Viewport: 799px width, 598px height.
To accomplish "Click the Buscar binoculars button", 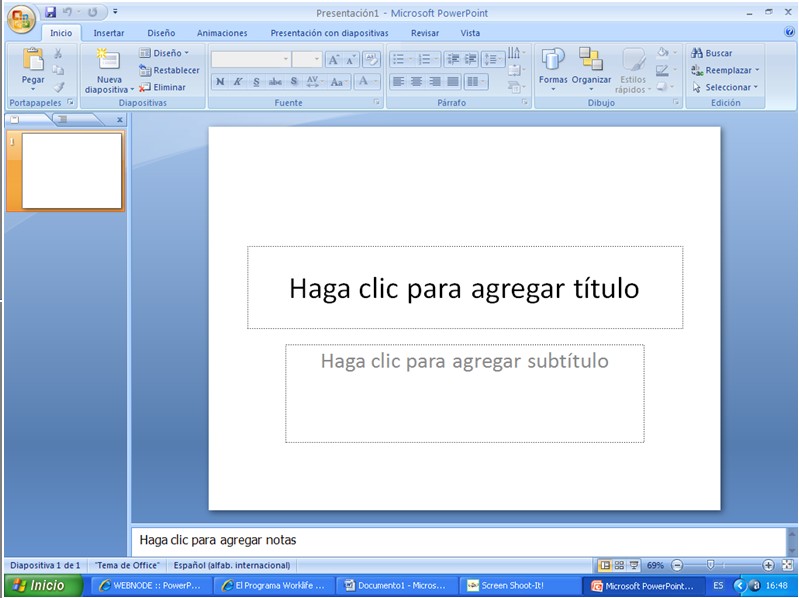I will [x=711, y=53].
